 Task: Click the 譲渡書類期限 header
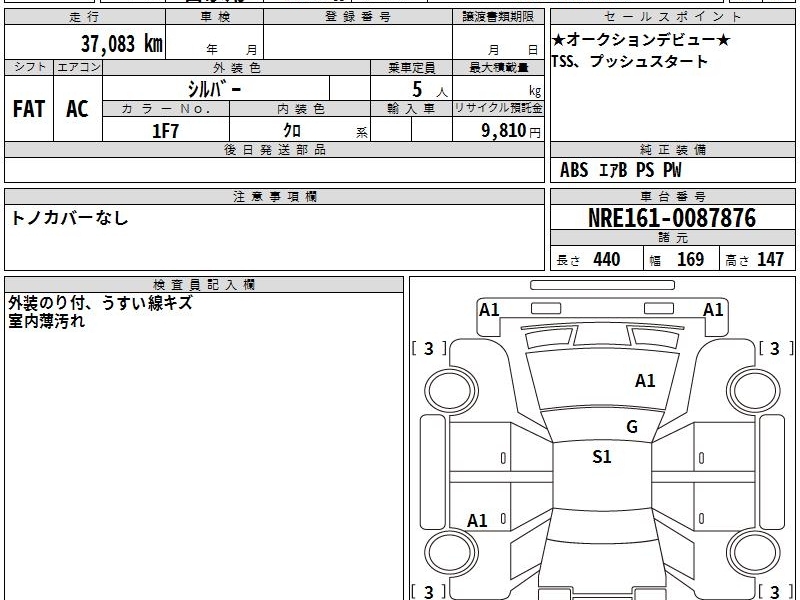coord(498,17)
